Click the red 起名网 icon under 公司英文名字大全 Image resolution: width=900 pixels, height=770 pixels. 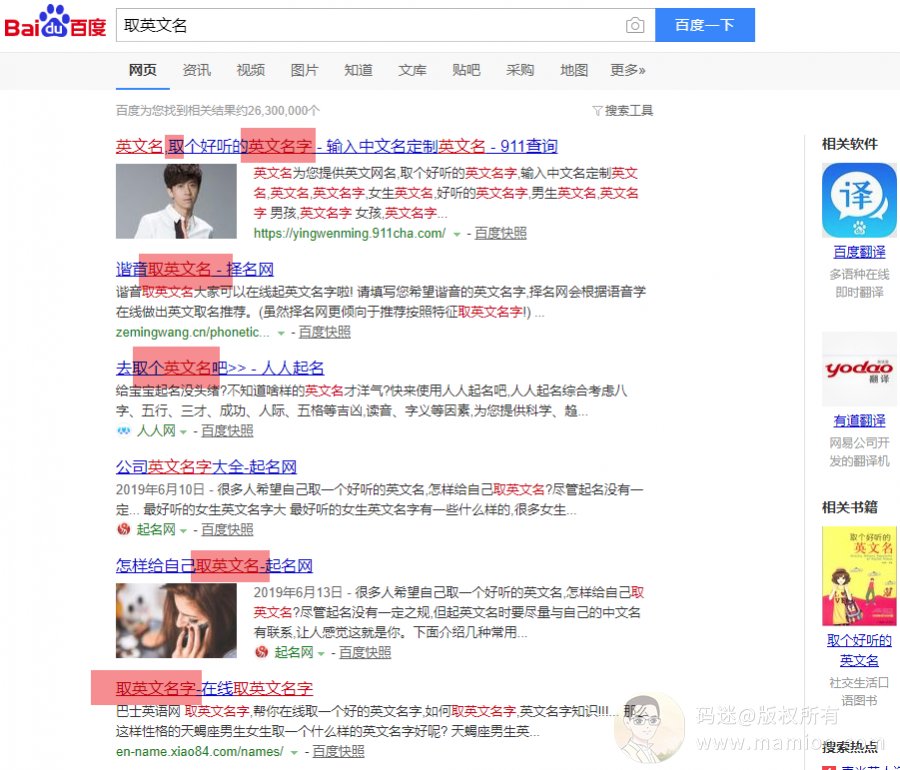coord(123,529)
